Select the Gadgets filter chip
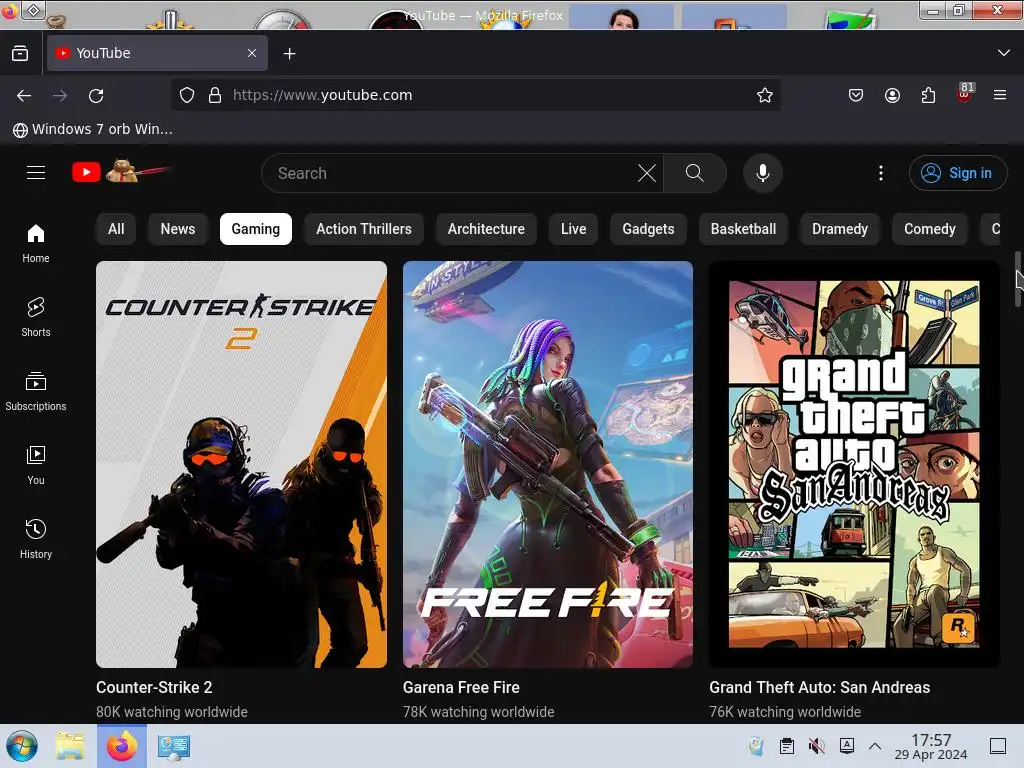This screenshot has width=1024, height=768. (648, 229)
